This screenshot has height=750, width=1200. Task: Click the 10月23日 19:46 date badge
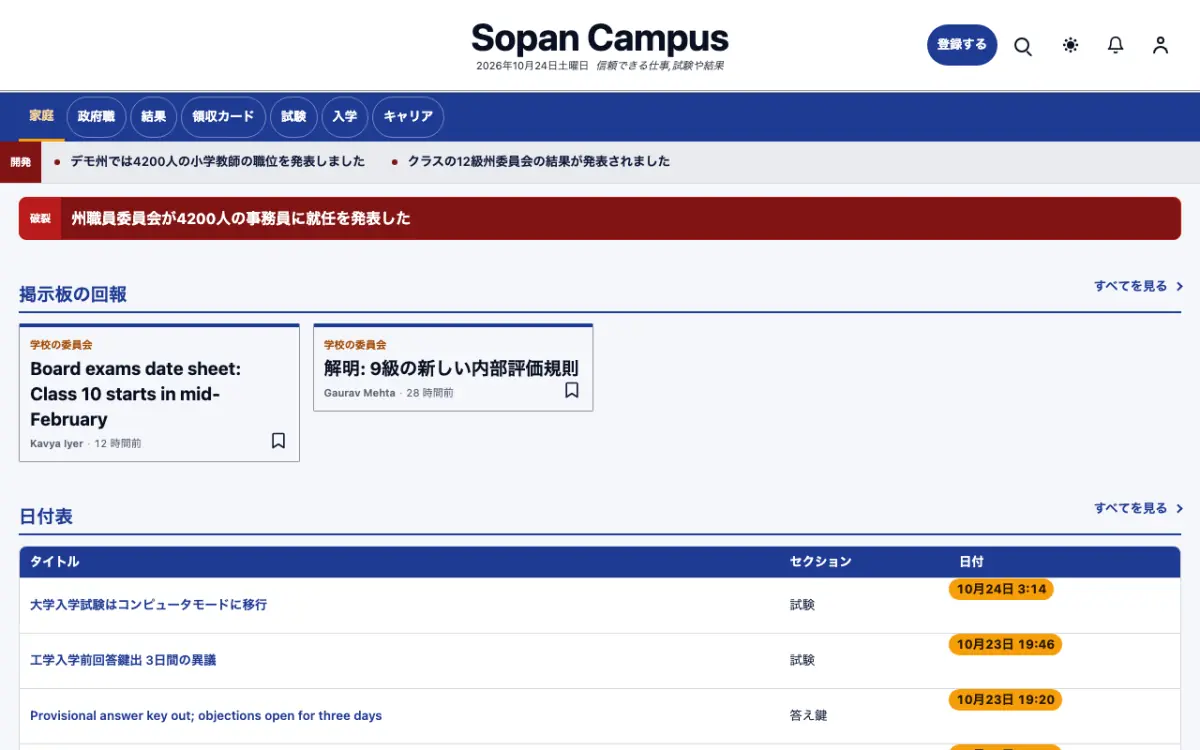1005,645
